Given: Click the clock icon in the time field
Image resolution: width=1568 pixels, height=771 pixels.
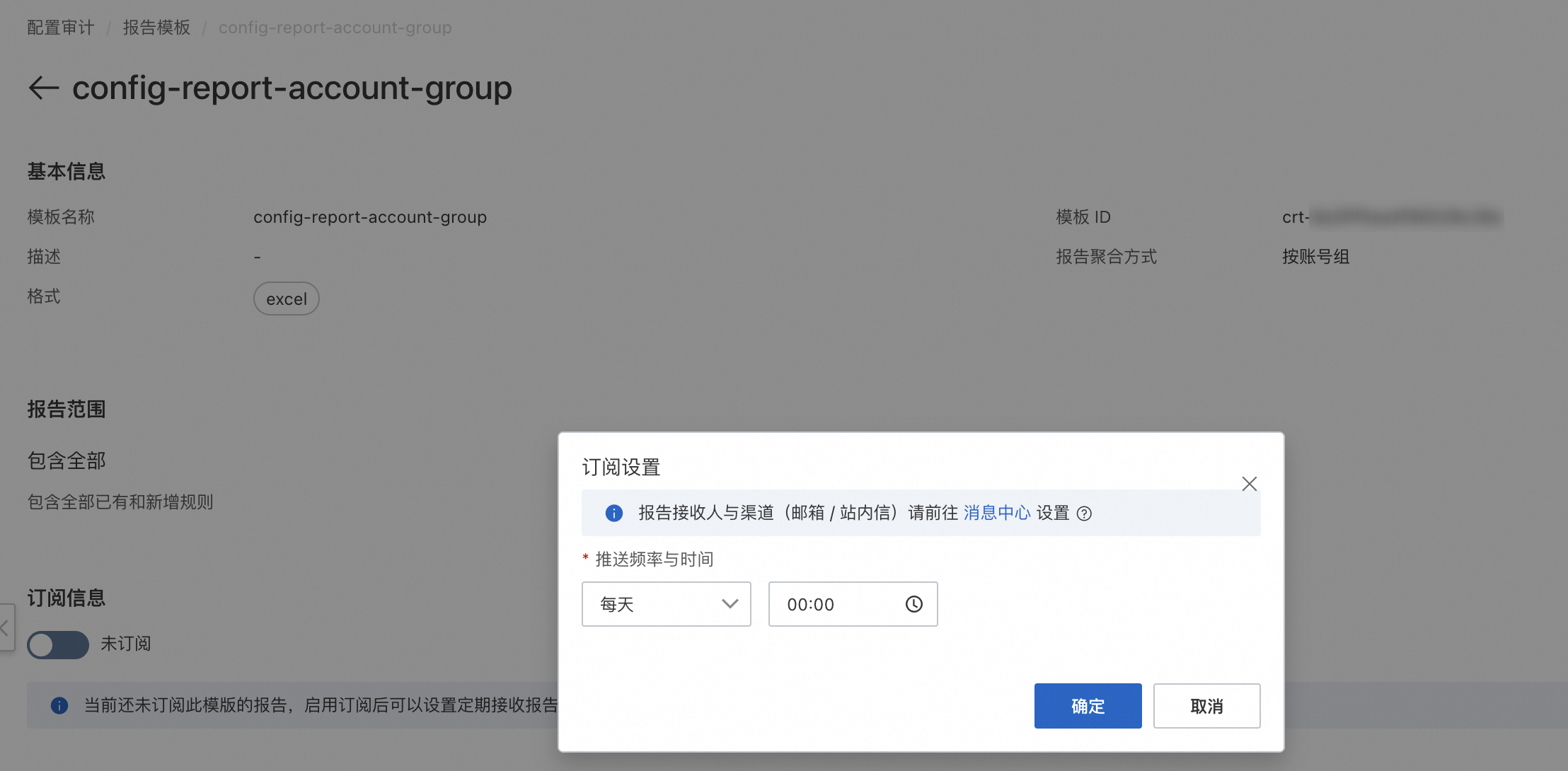Looking at the screenshot, I should 913,604.
